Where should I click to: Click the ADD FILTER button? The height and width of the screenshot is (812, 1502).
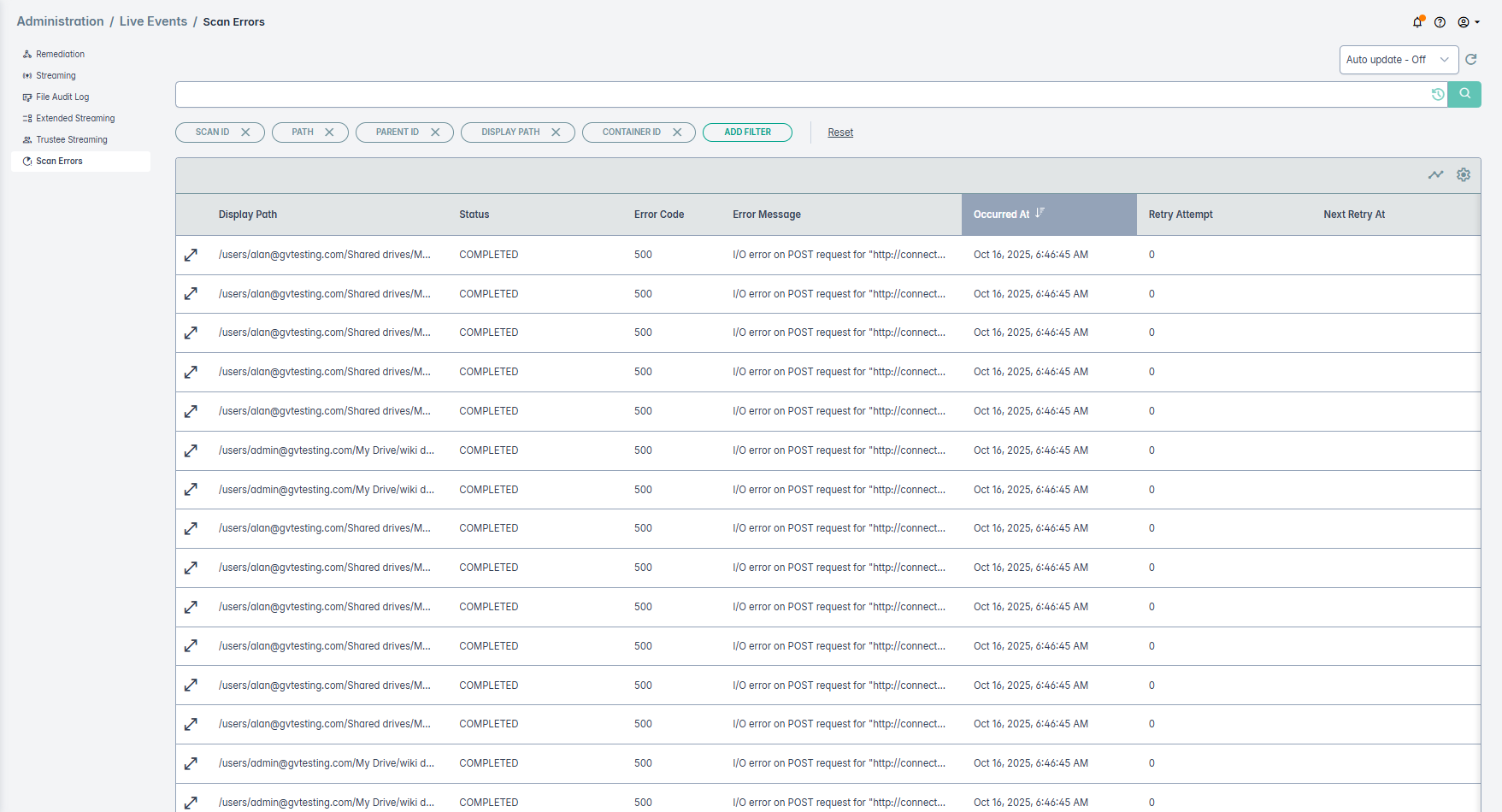[747, 132]
